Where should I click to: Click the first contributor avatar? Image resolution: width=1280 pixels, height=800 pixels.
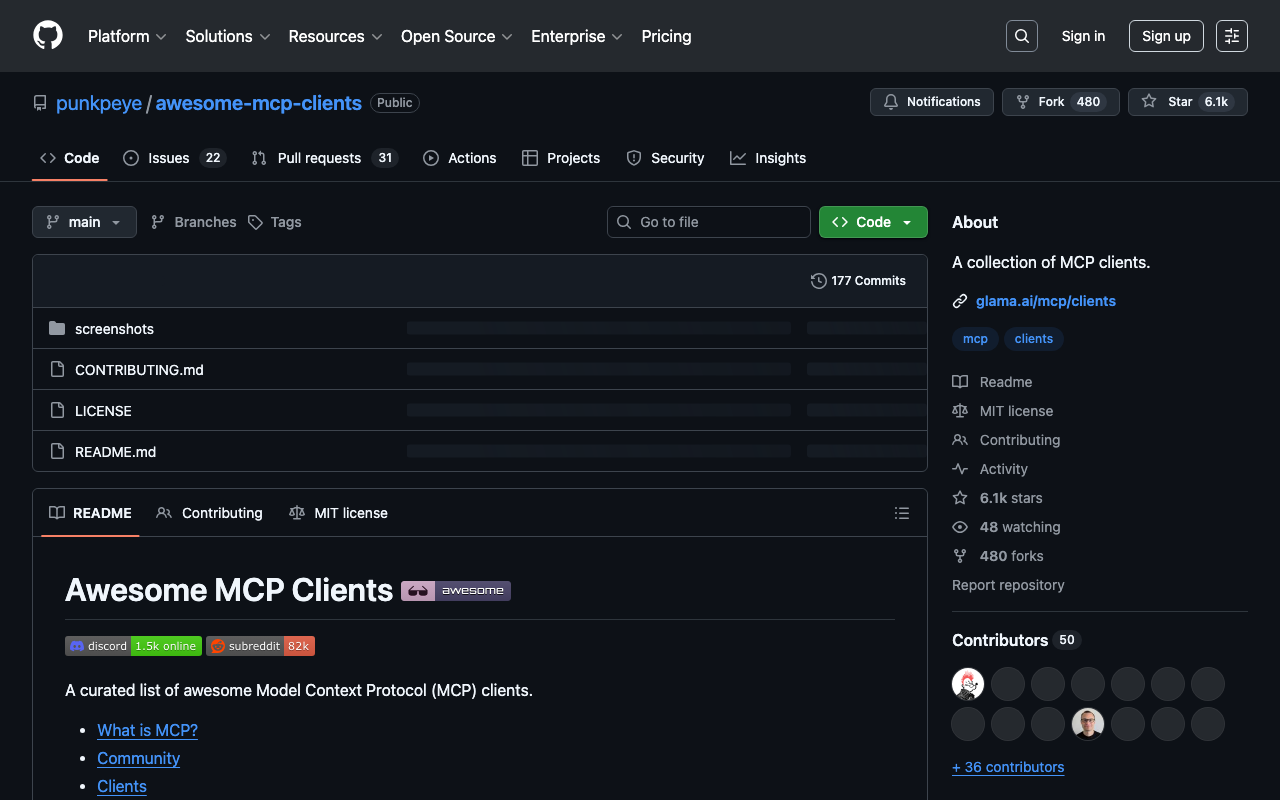[968, 684]
